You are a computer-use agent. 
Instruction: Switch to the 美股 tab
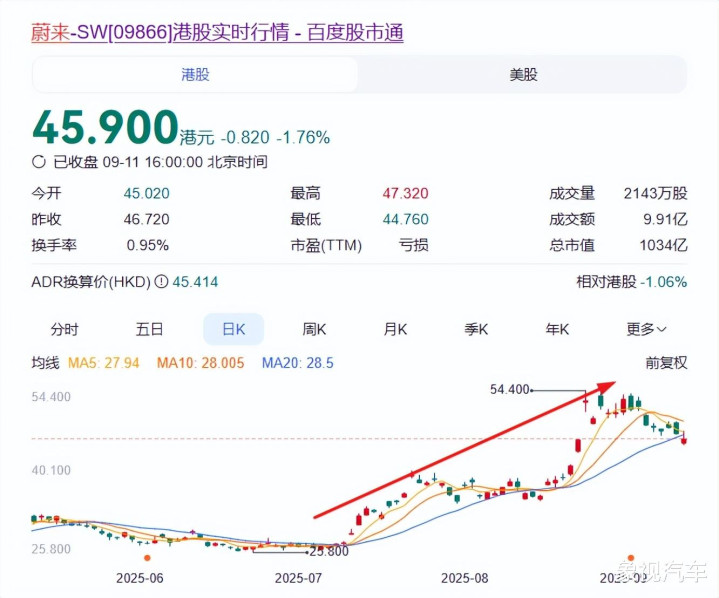[523, 74]
